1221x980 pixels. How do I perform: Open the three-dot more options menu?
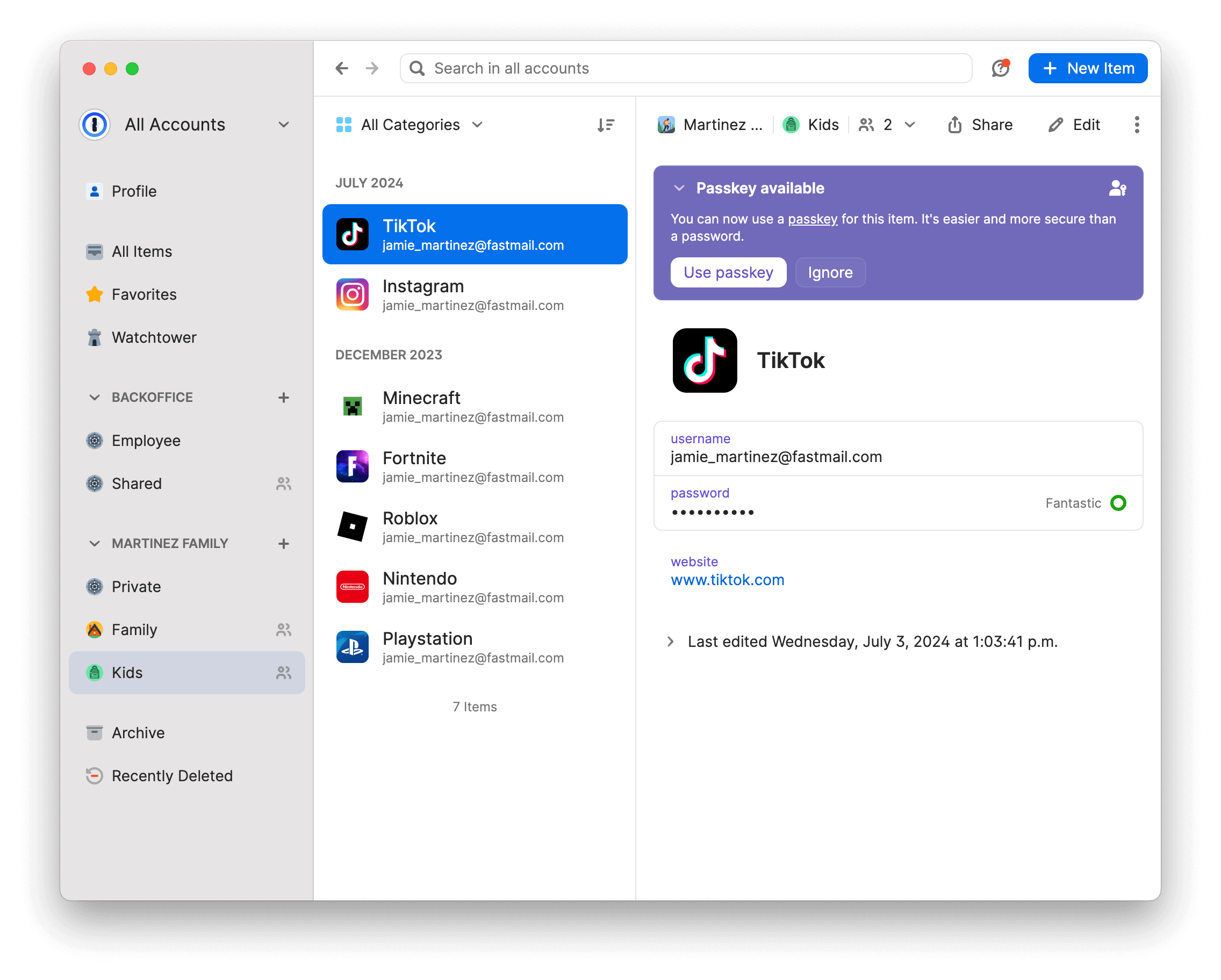coord(1137,125)
